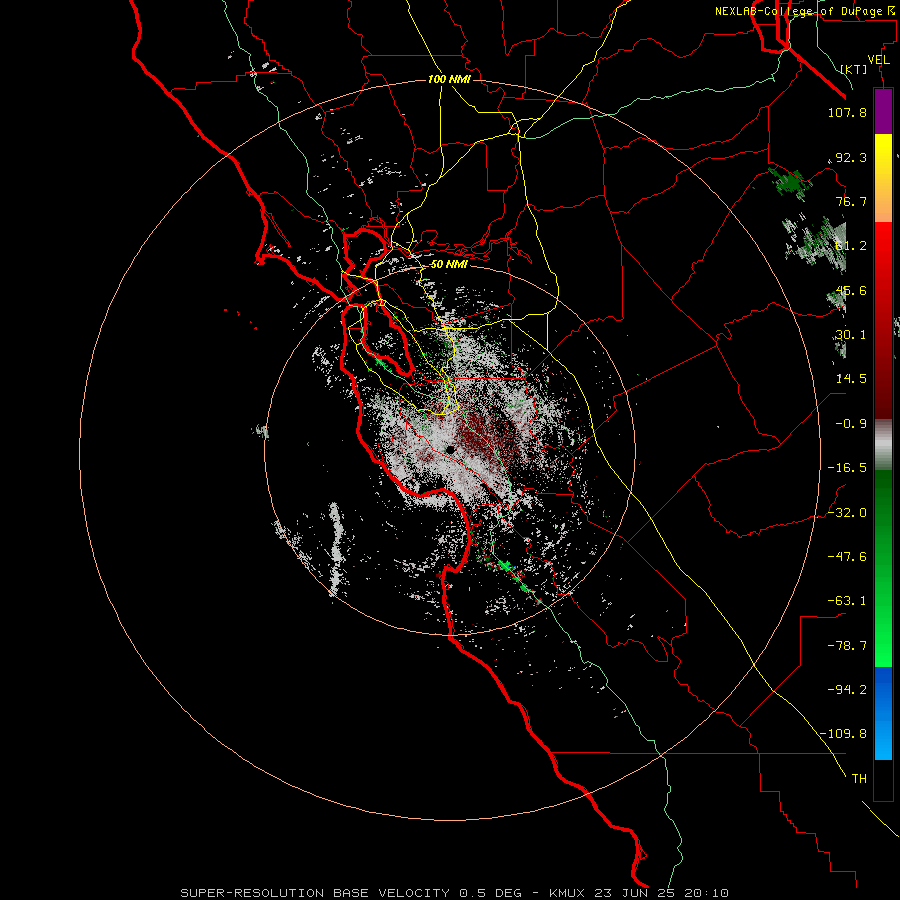900x900 pixels.
Task: Click the 92.3 legend value
Action: tap(851, 157)
